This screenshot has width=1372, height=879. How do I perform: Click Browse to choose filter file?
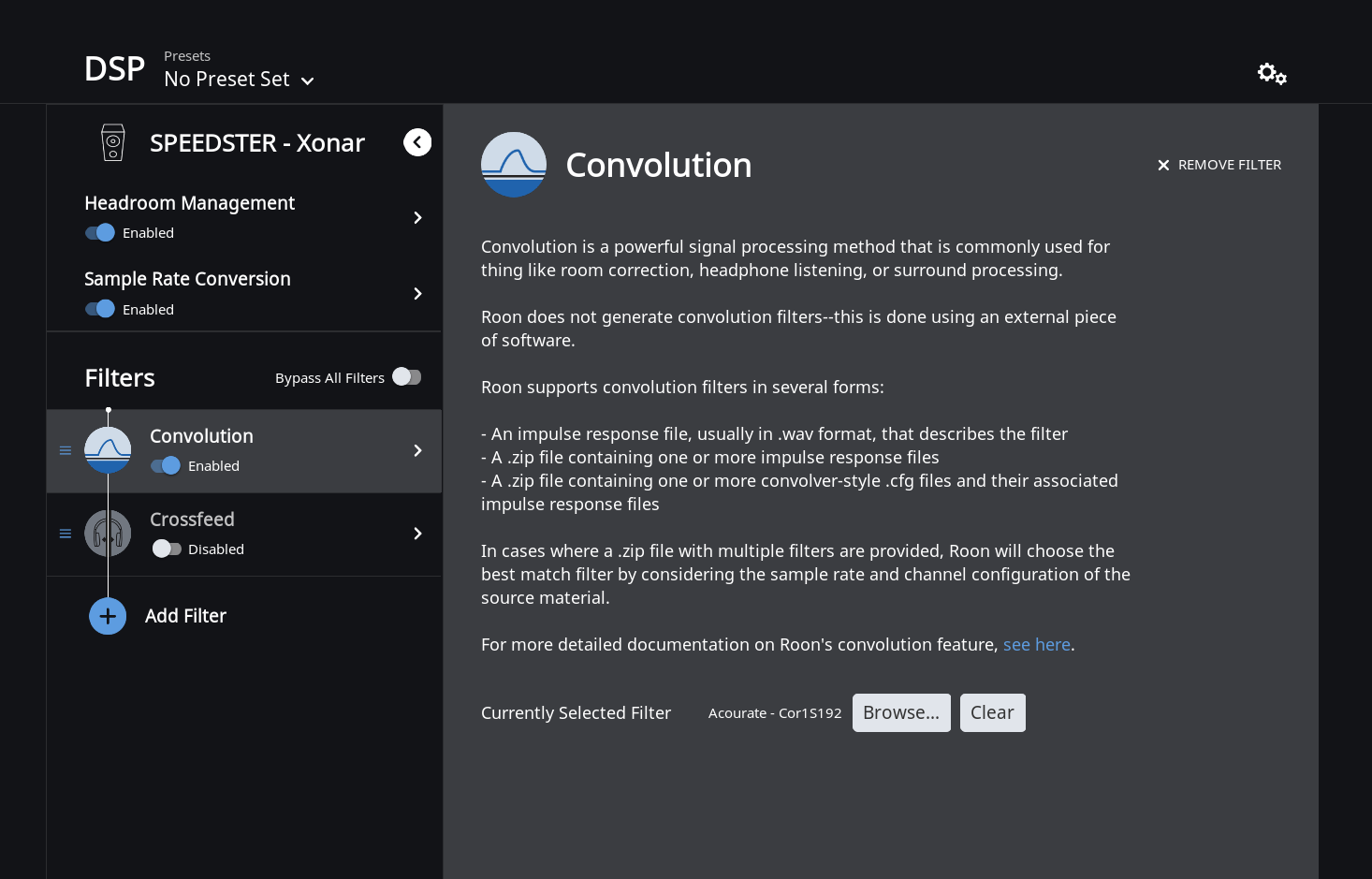tap(901, 712)
